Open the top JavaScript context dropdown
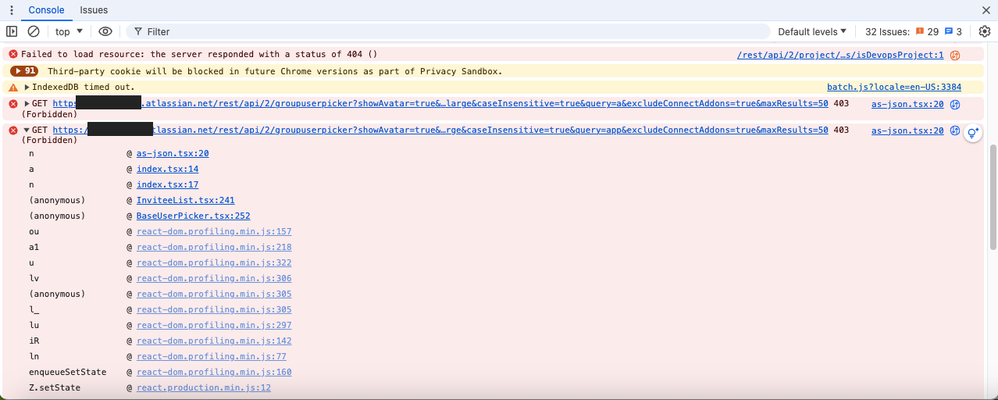Screen dimensions: 998x400 (x=69, y=31)
